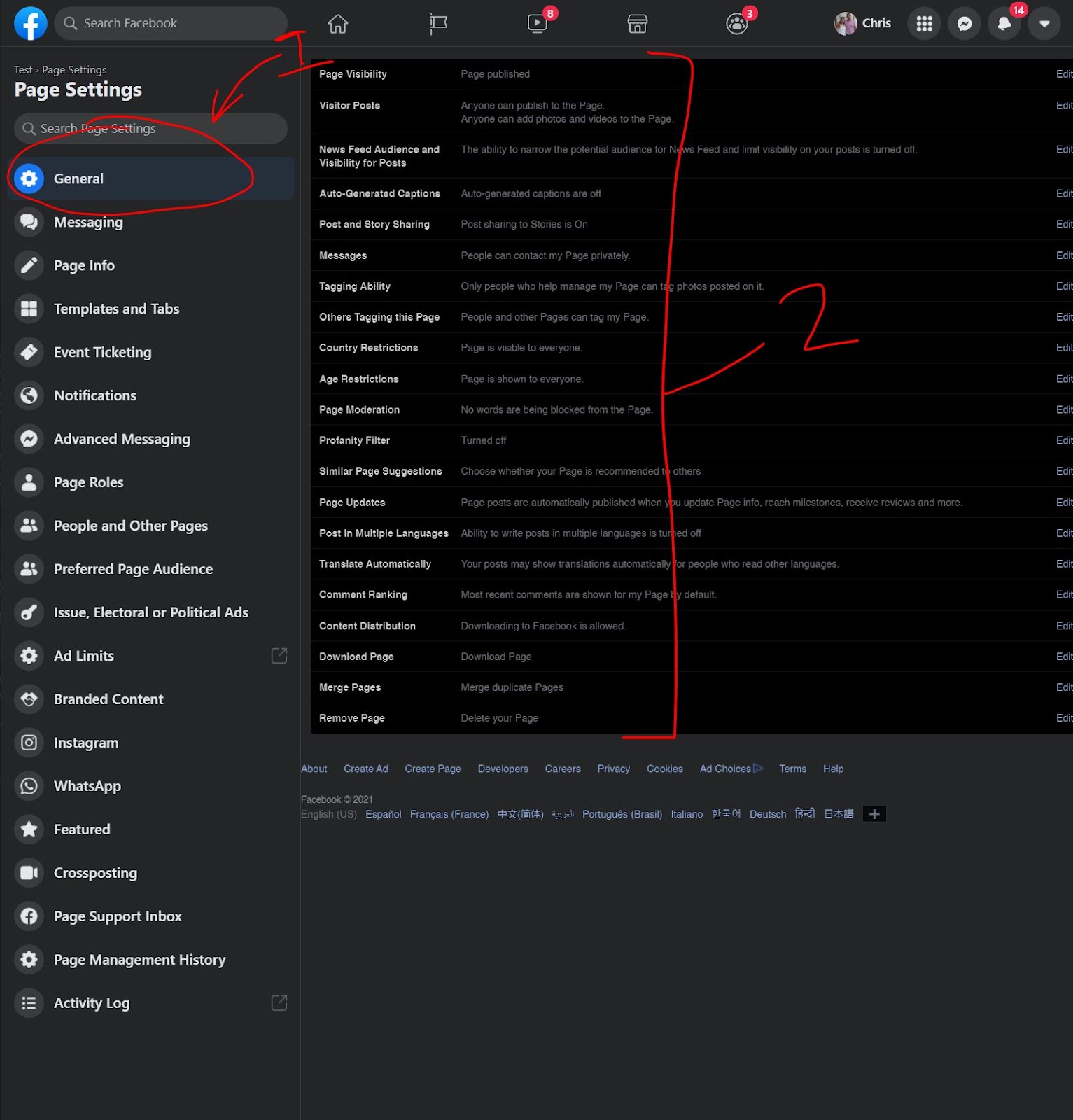Switch language to Italiano
The width and height of the screenshot is (1073, 1120).
(687, 814)
